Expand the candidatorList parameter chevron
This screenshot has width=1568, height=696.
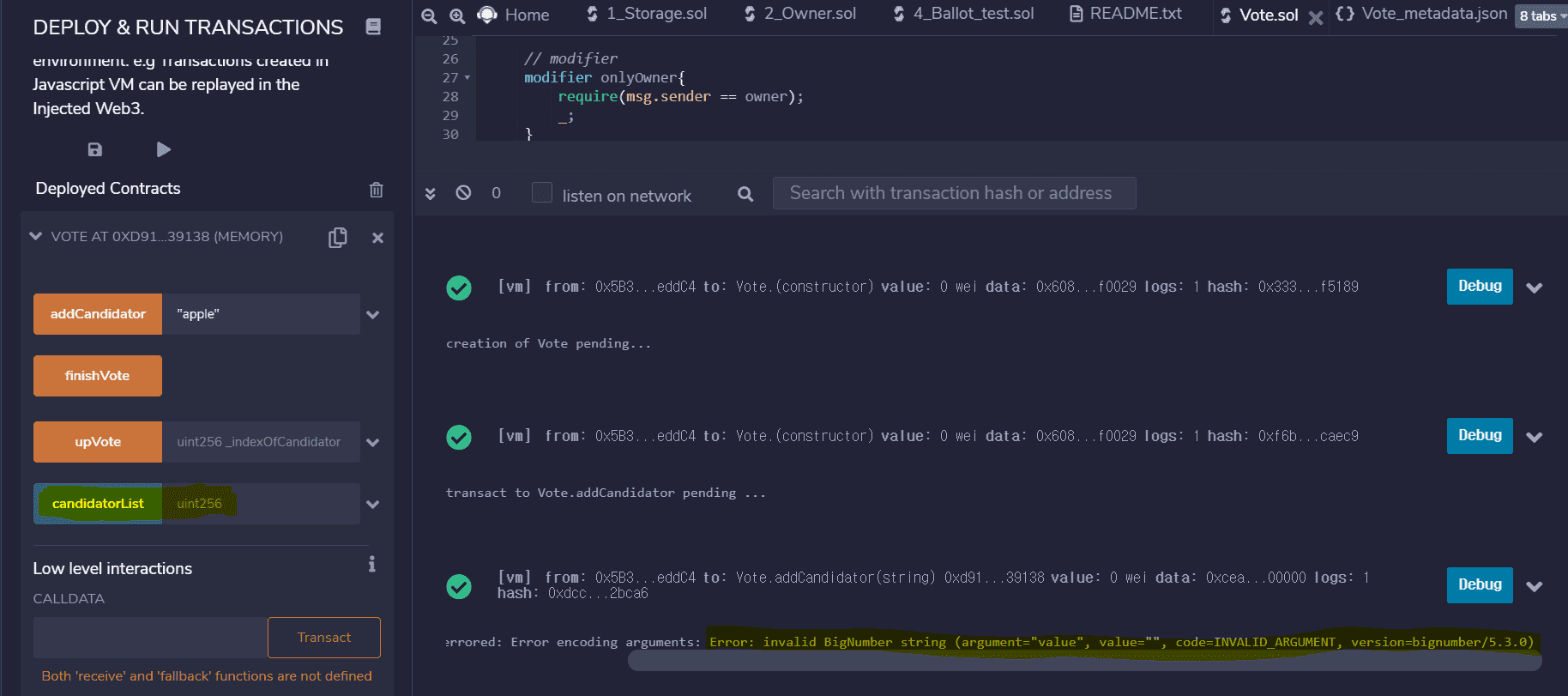(x=373, y=504)
